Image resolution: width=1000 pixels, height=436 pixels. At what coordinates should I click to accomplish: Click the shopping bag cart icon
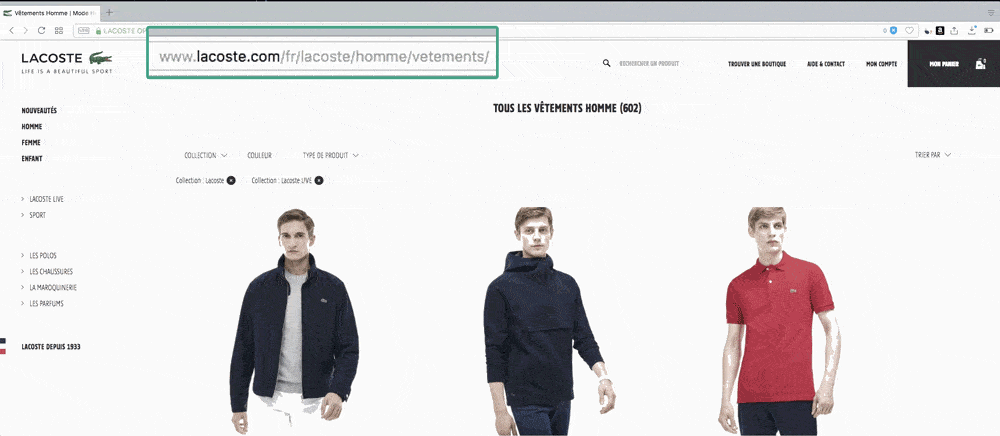click(980, 64)
